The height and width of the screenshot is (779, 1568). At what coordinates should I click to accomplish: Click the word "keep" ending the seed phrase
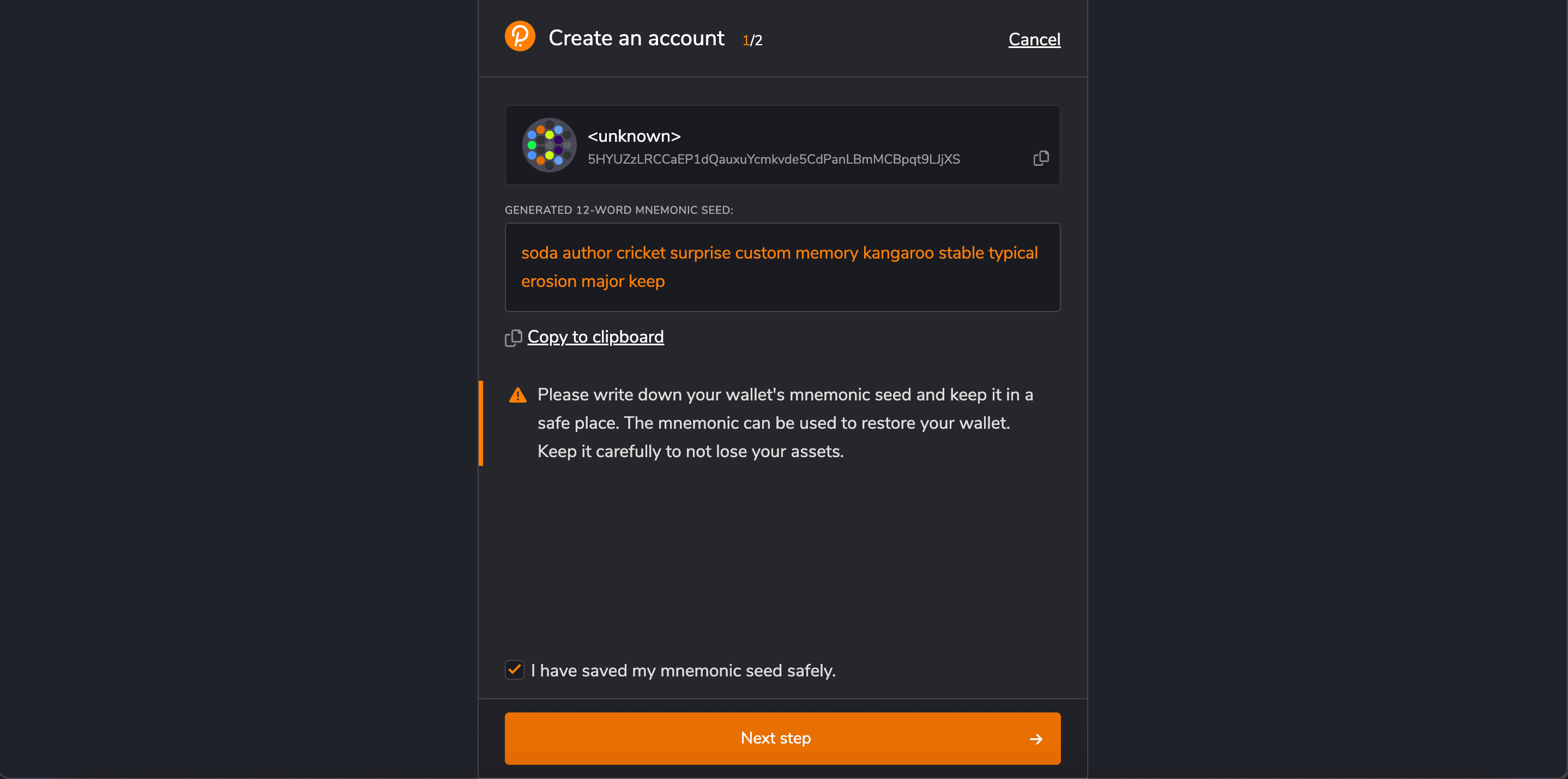(647, 281)
